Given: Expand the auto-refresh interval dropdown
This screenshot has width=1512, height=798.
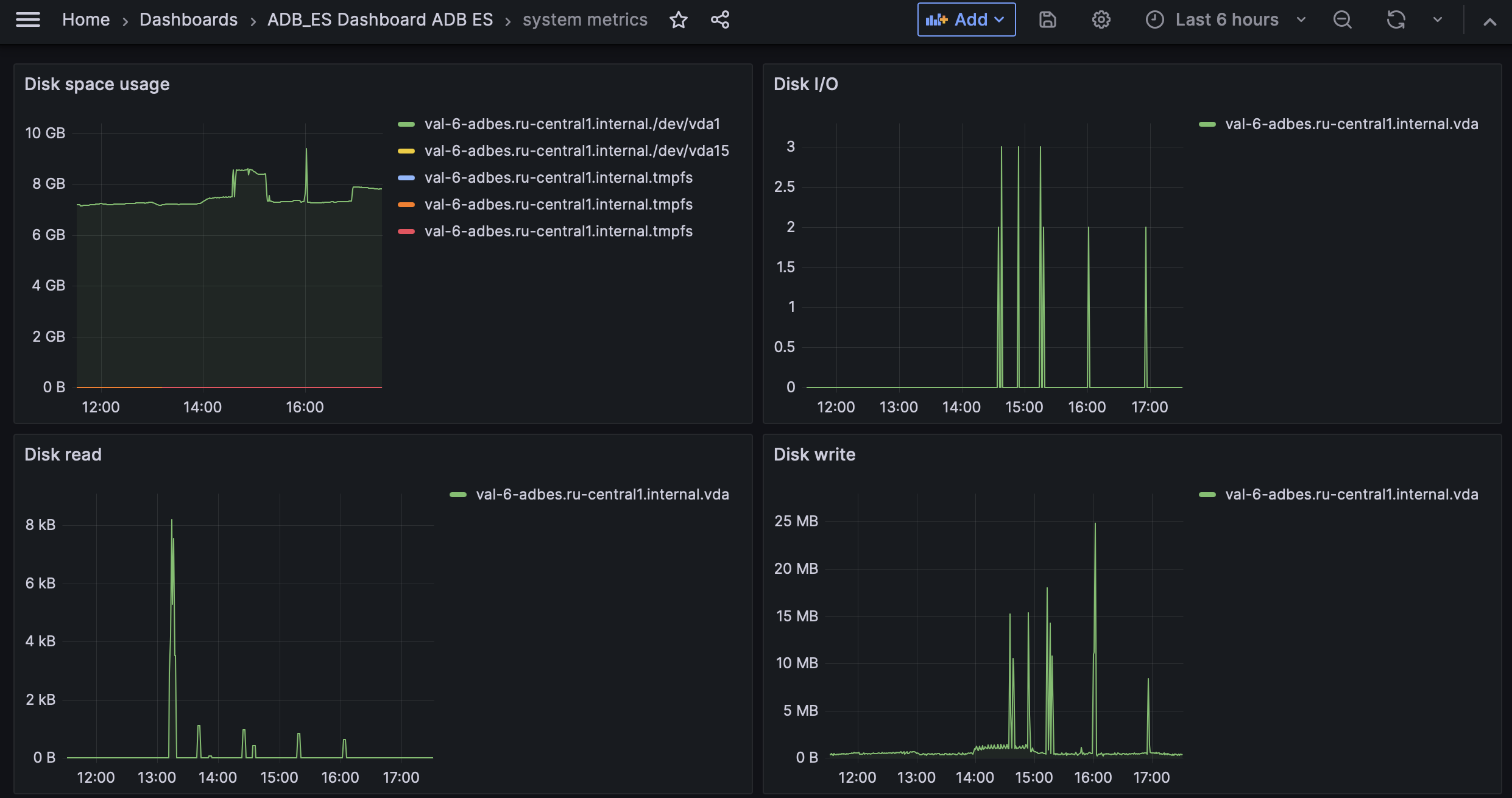Looking at the screenshot, I should tap(1436, 19).
